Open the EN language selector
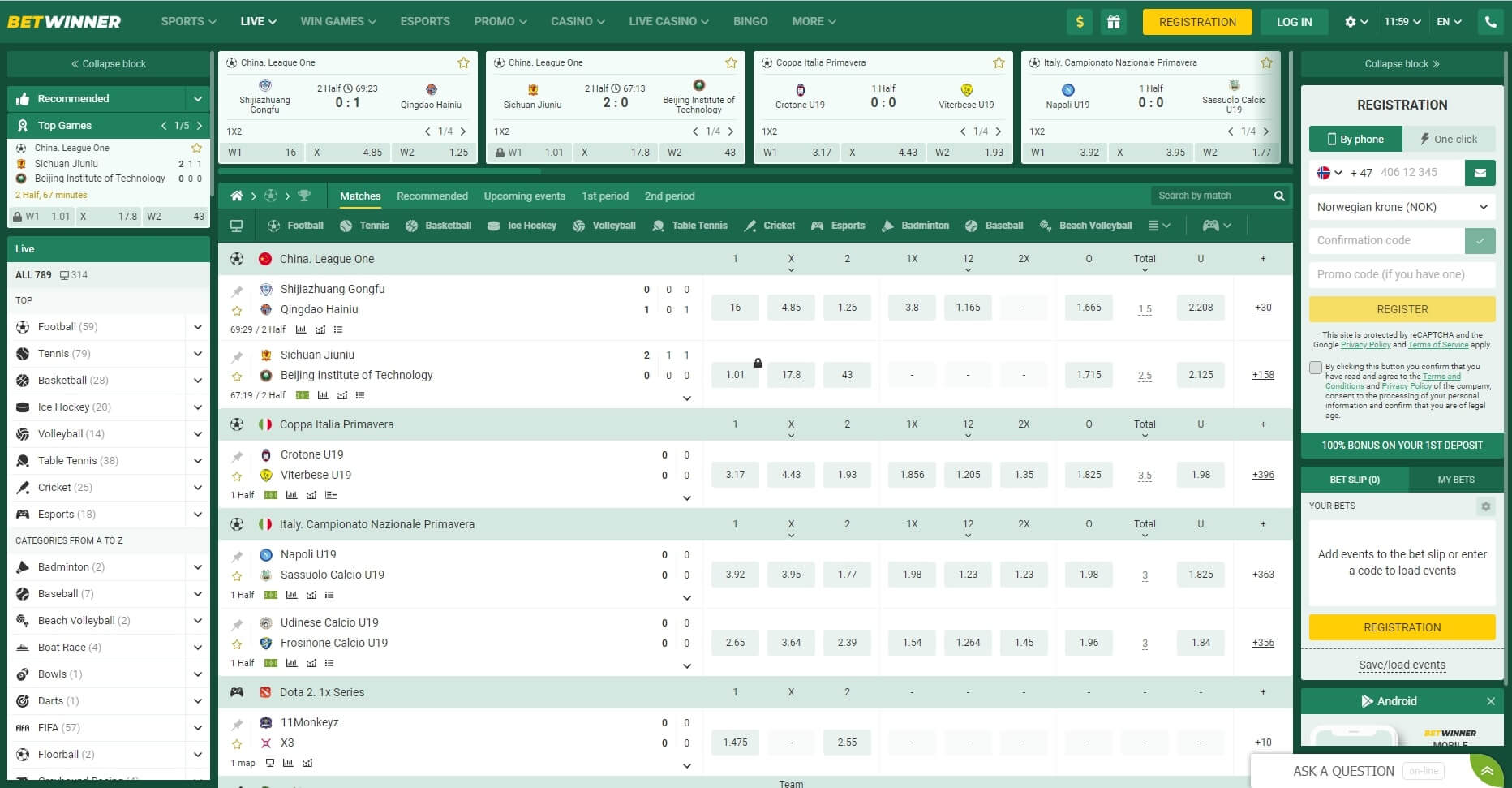The image size is (1512, 788). click(1450, 22)
